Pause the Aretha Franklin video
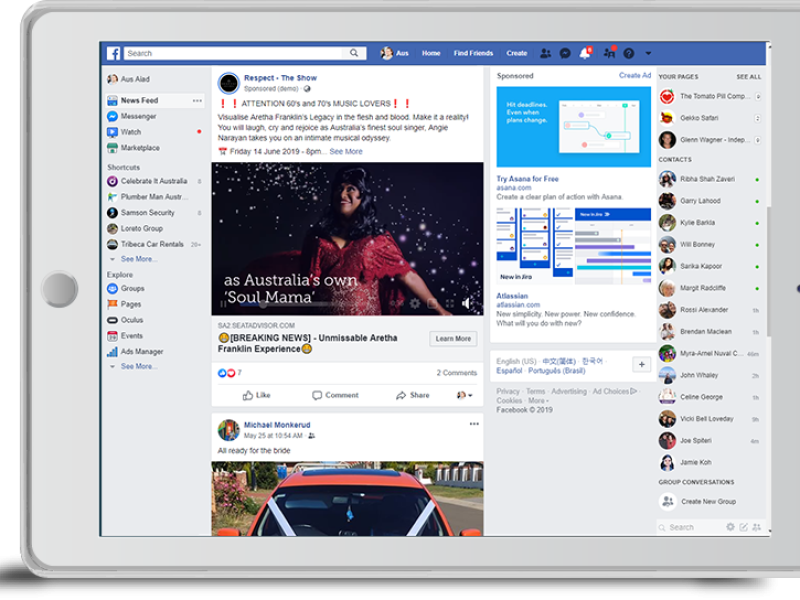800x600 pixels. (223, 304)
